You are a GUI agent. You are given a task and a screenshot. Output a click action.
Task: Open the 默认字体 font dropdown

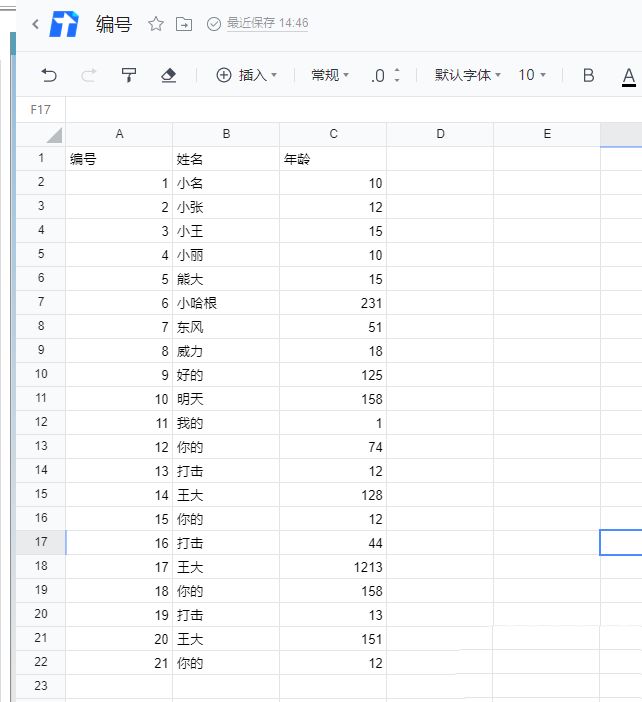(467, 75)
